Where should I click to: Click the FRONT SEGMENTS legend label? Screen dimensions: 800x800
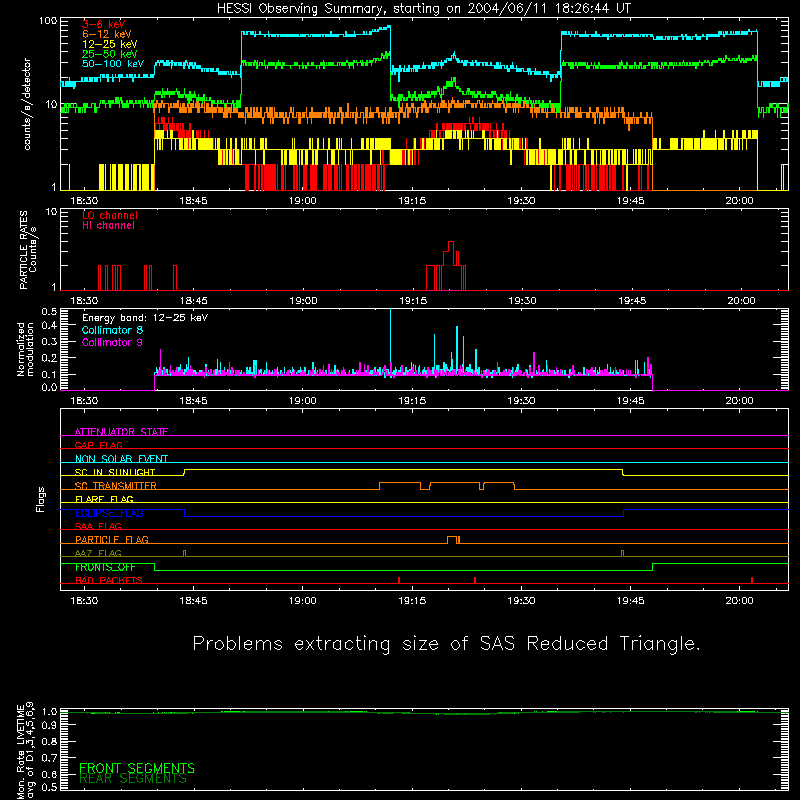[137, 768]
